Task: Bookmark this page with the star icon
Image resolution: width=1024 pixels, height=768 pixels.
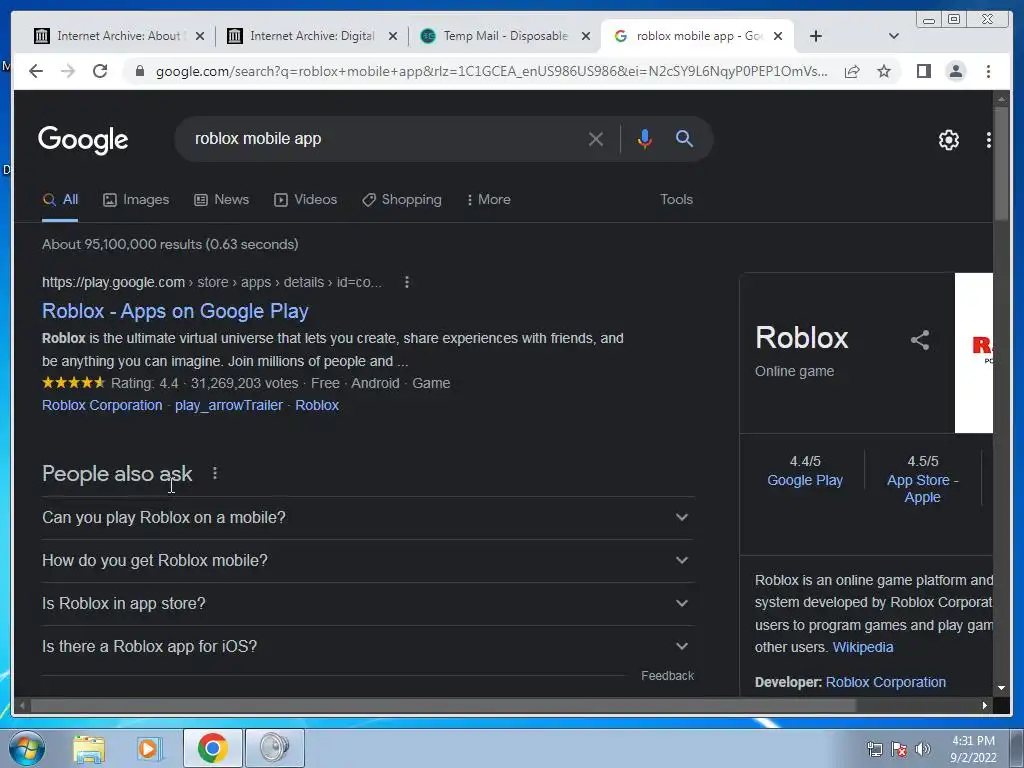Action: 884,71
